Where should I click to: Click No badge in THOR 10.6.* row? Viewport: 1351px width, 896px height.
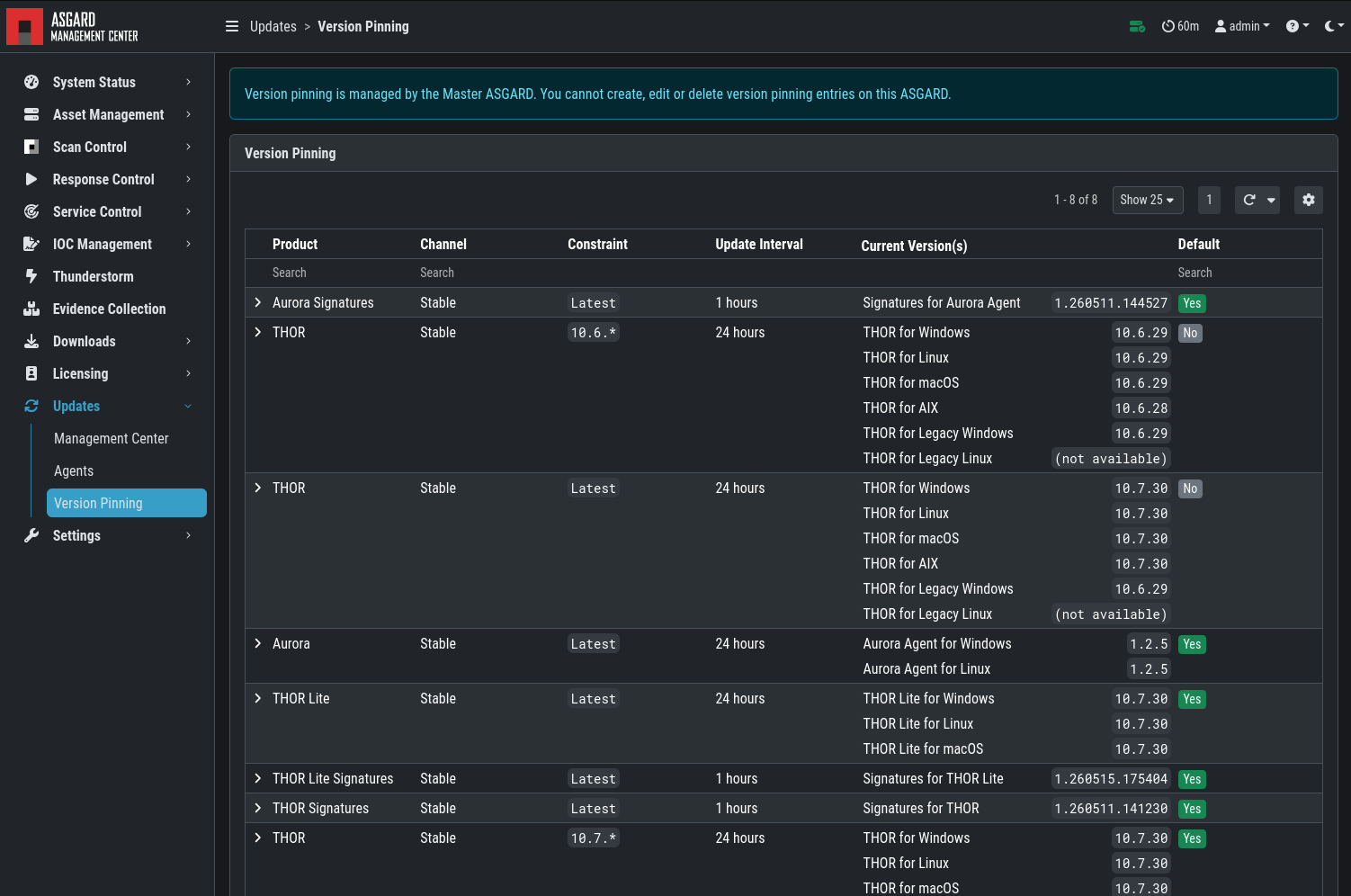(1190, 333)
